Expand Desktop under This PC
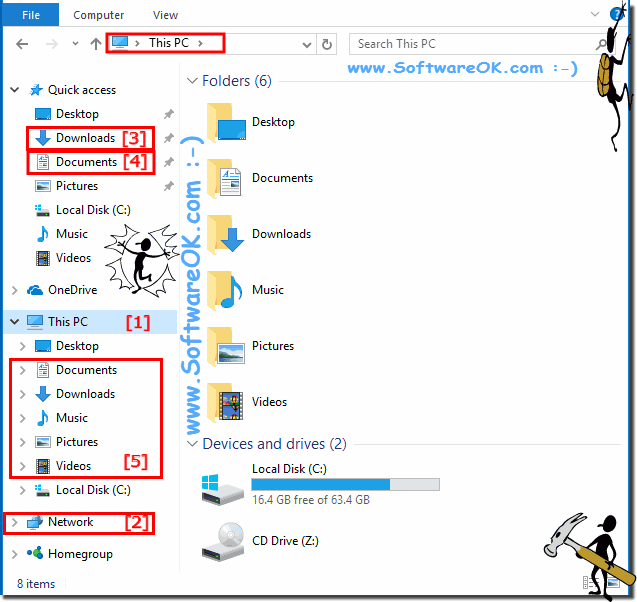Image resolution: width=637 pixels, height=602 pixels. click(23, 346)
